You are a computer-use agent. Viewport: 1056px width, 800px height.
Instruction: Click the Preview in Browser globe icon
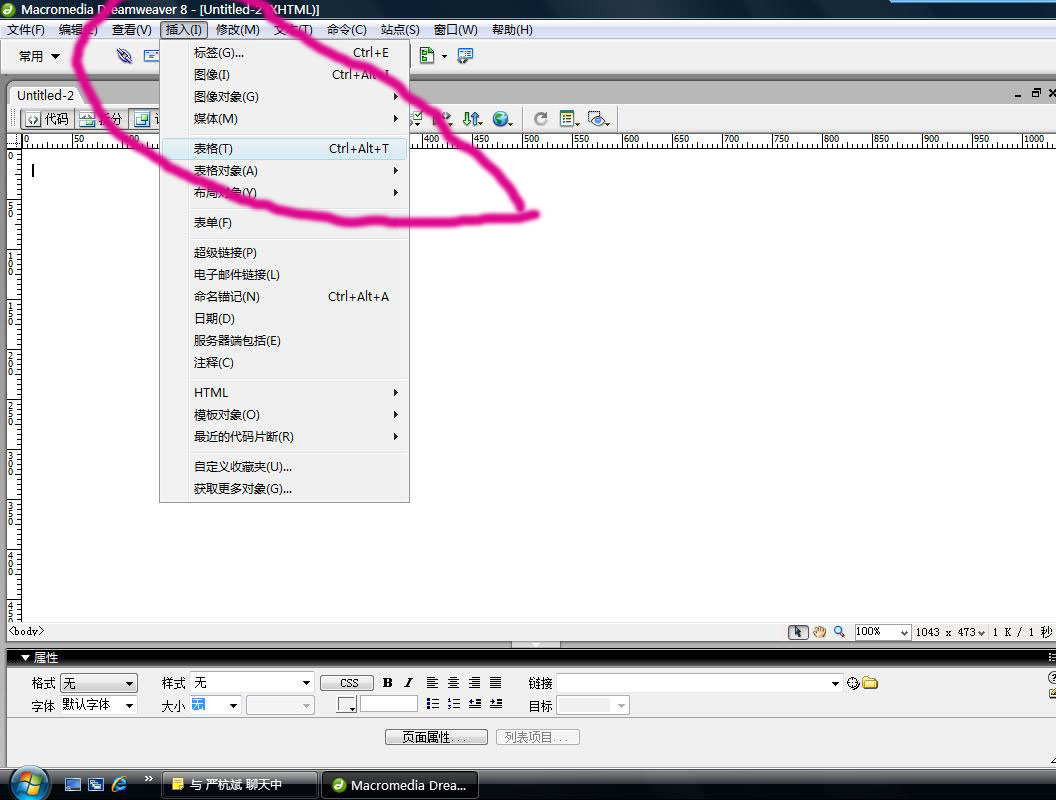pos(502,119)
